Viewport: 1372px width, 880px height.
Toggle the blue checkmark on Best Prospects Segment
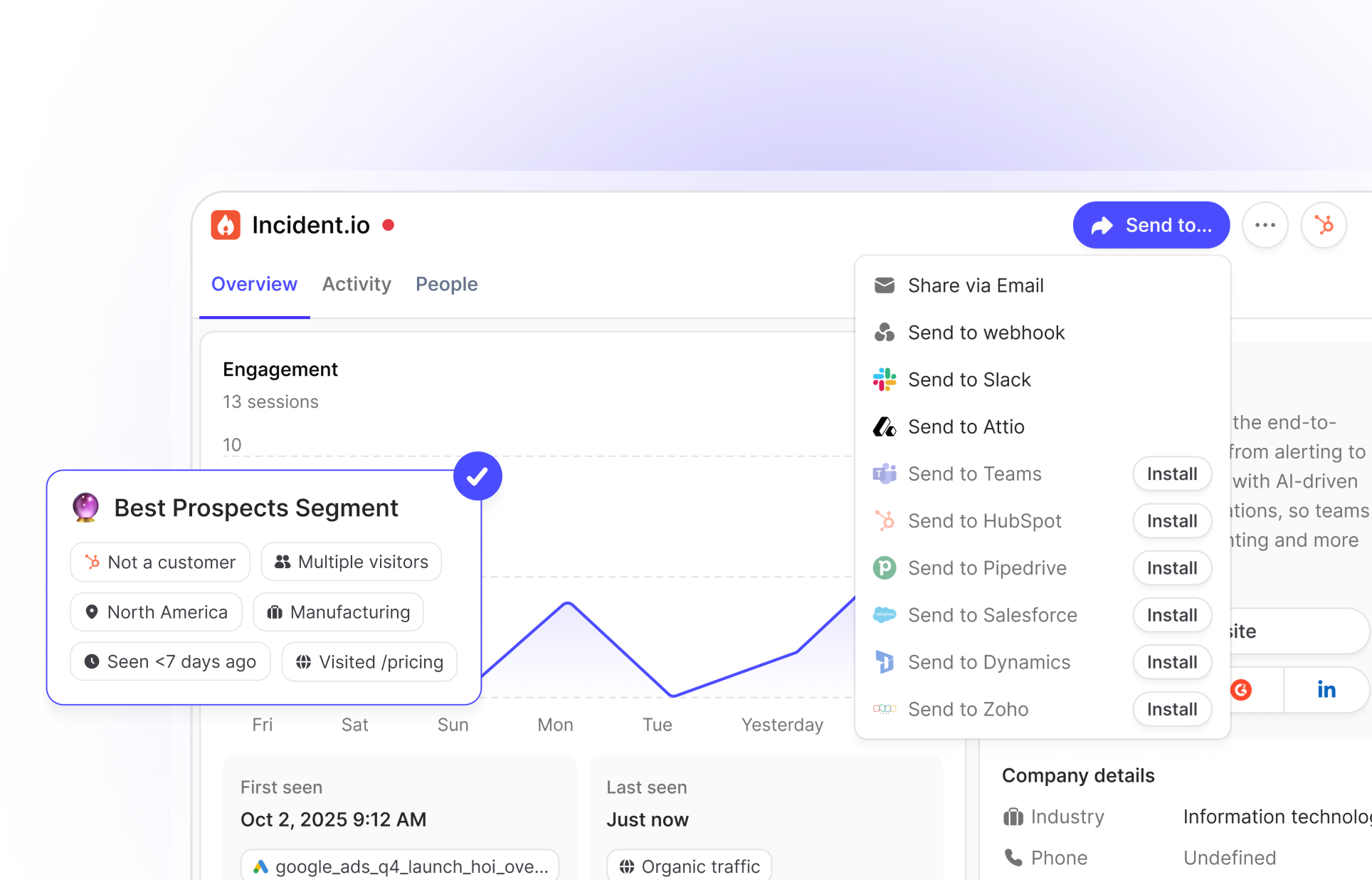(477, 476)
